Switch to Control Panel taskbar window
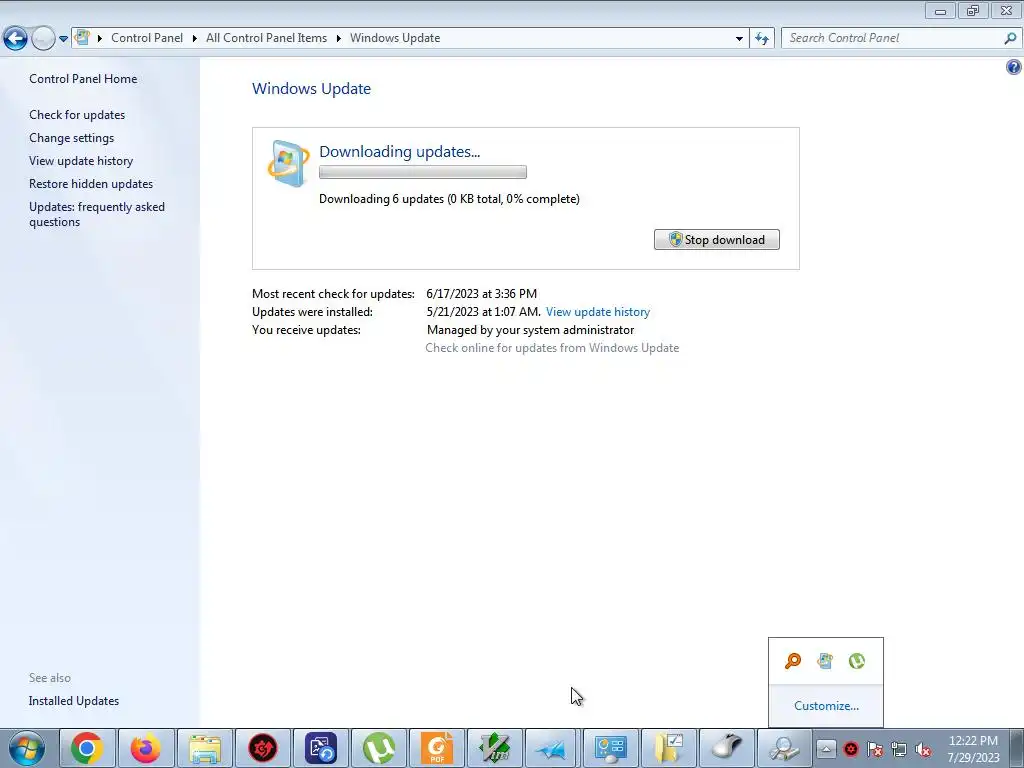1024x768 pixels. pyautogui.click(x=611, y=748)
